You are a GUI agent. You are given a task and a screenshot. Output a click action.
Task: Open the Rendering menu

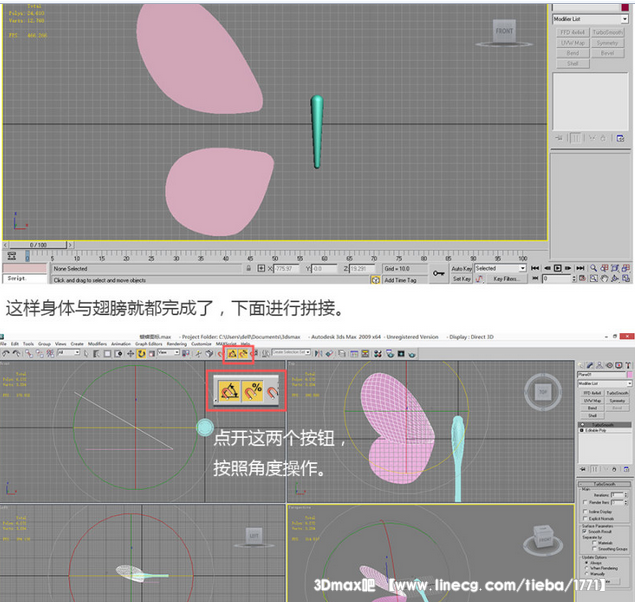pos(177,344)
